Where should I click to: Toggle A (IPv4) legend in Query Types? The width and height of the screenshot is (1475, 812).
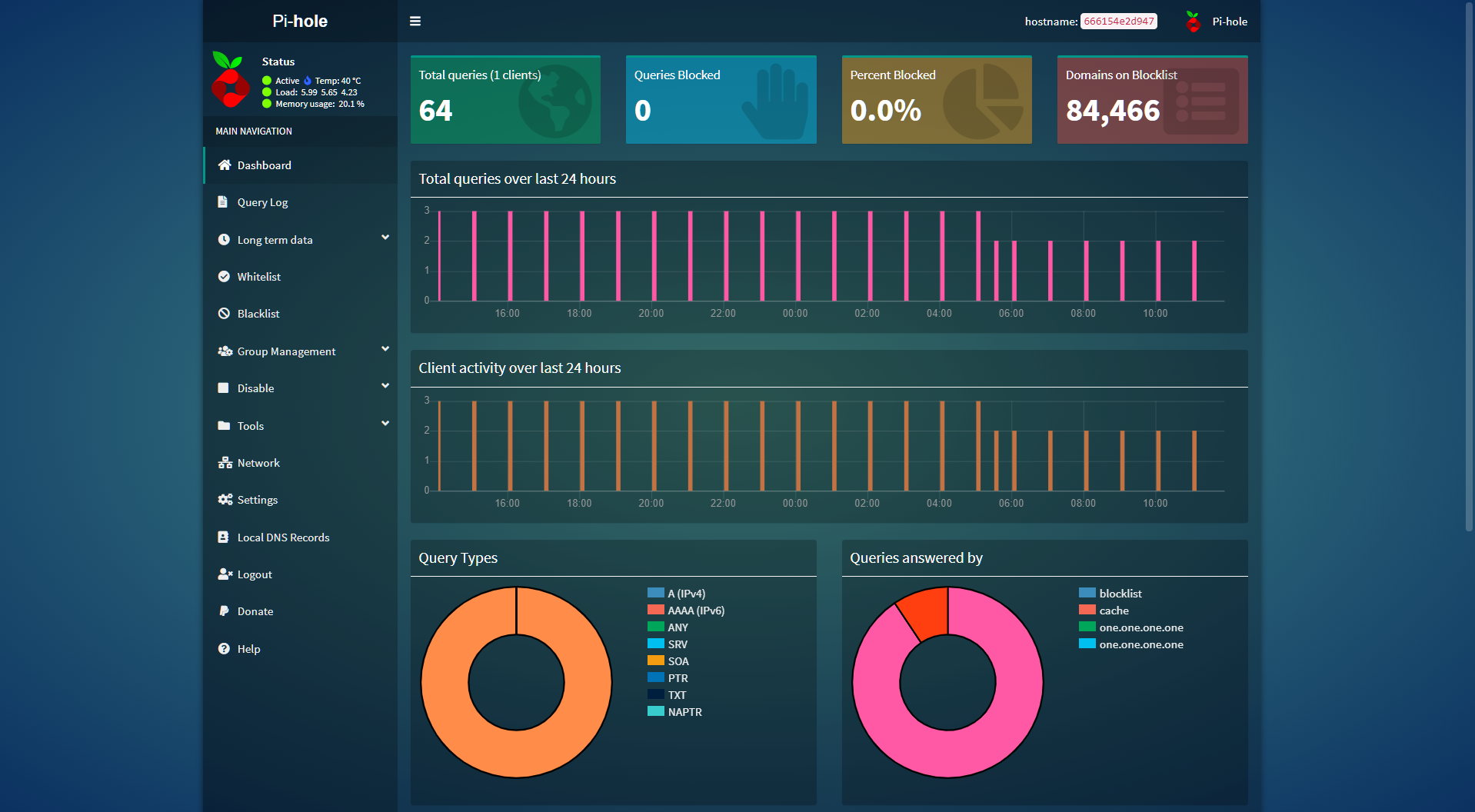686,594
